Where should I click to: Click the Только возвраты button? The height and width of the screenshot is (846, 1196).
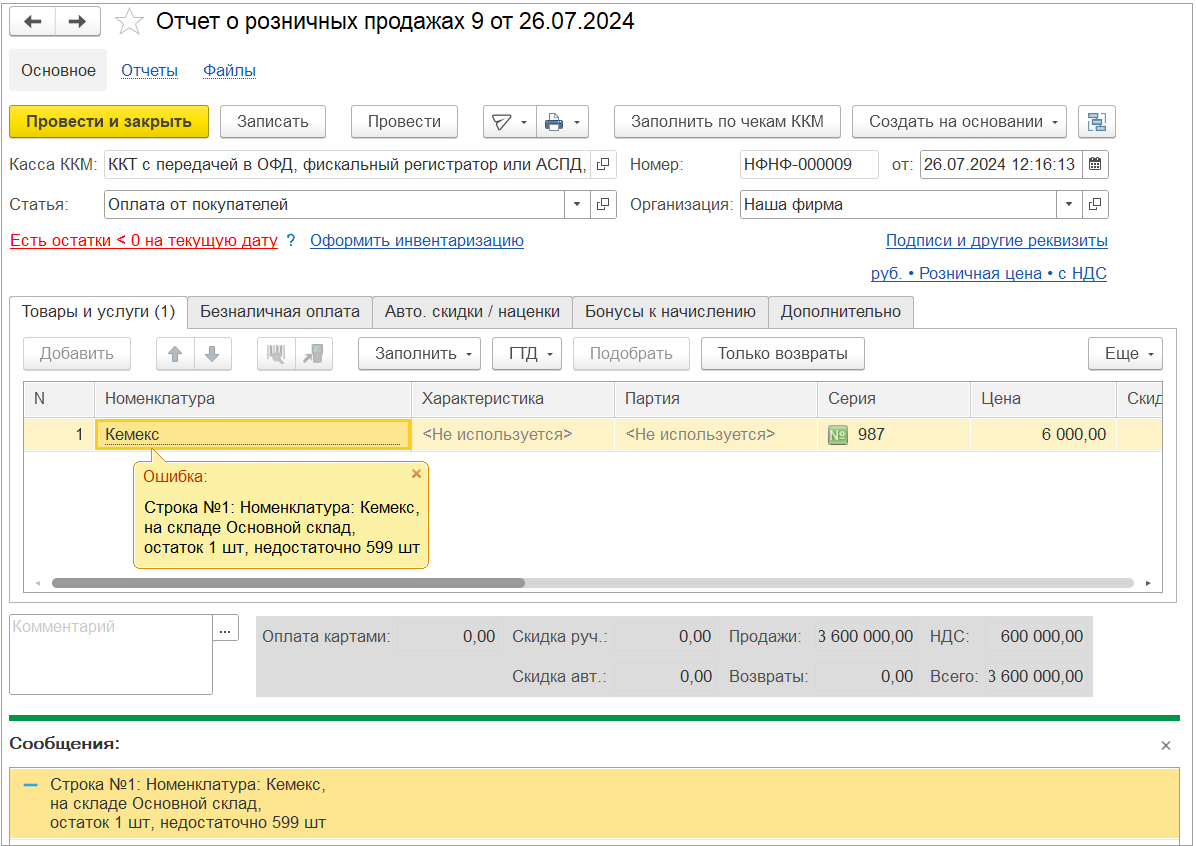[x=783, y=354]
